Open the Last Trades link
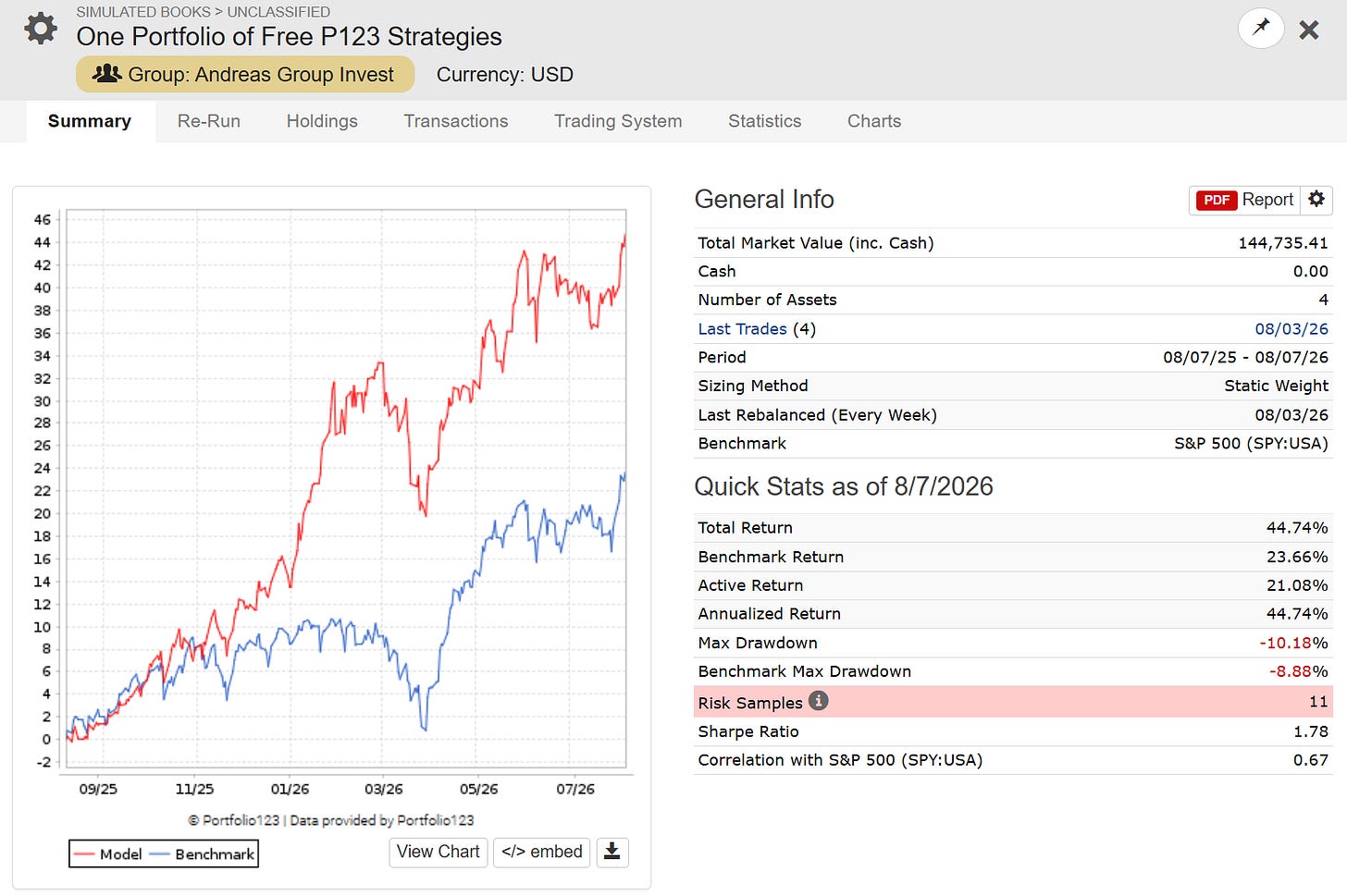The width and height of the screenshot is (1347, 896). tap(742, 329)
